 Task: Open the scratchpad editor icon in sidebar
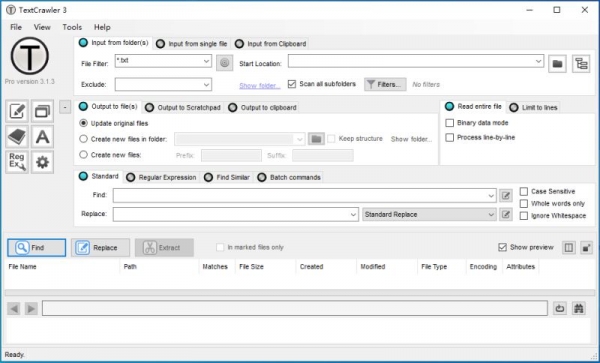[x=17, y=111]
